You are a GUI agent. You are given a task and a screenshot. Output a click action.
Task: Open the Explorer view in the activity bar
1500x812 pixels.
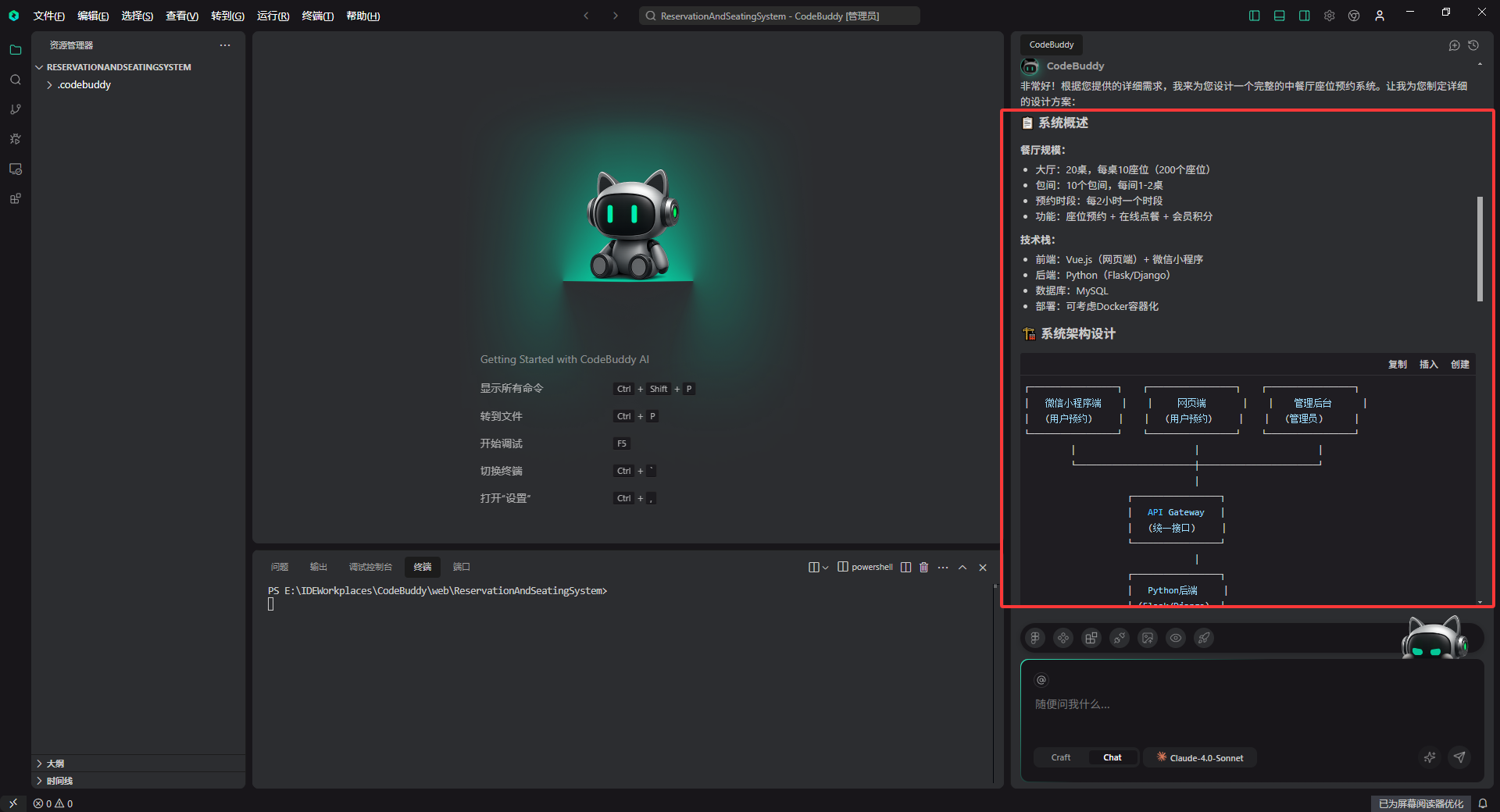click(x=15, y=50)
